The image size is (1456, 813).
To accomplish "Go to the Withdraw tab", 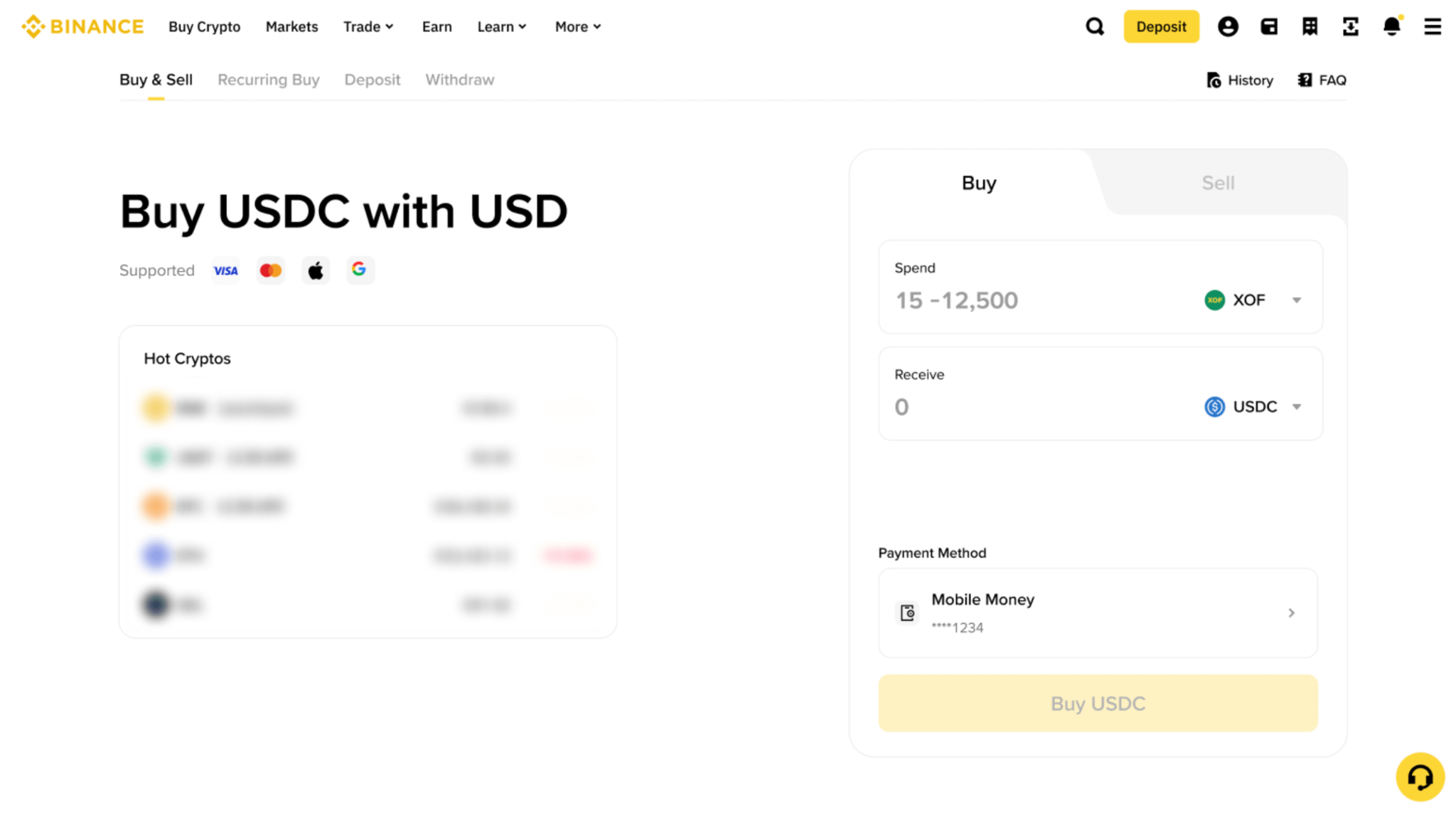I will coord(460,80).
